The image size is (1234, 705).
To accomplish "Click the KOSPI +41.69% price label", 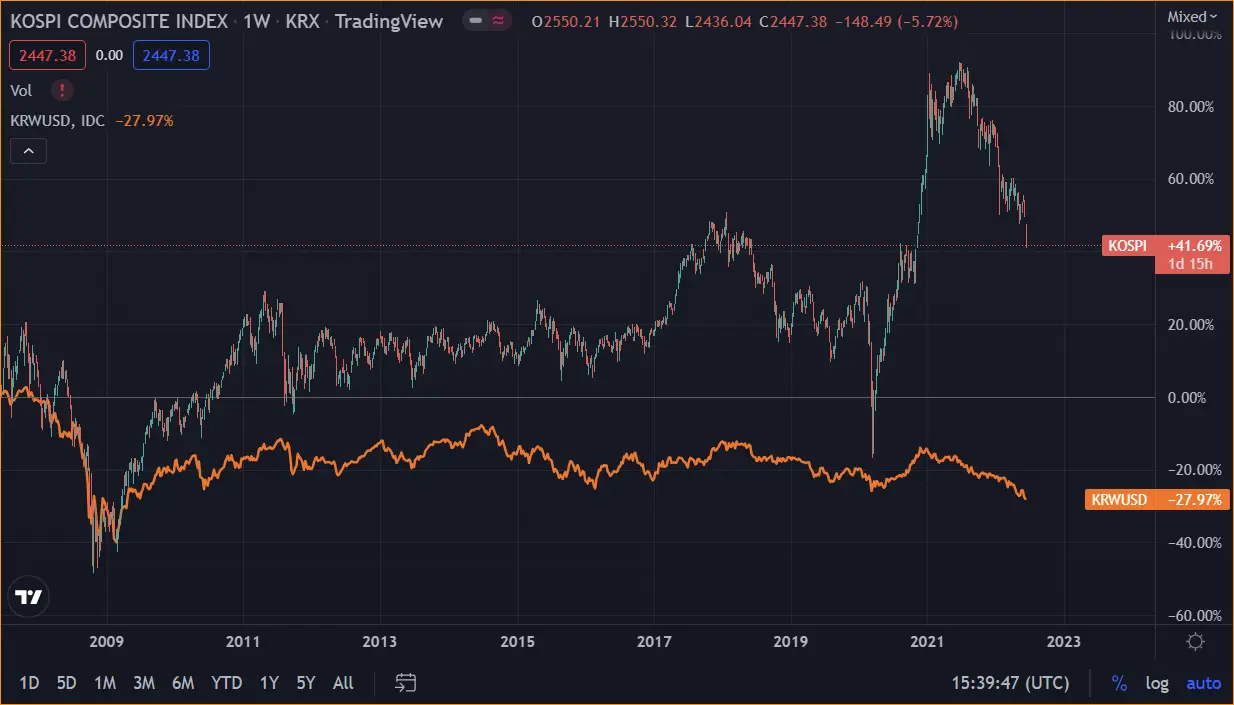I will (x=1165, y=245).
